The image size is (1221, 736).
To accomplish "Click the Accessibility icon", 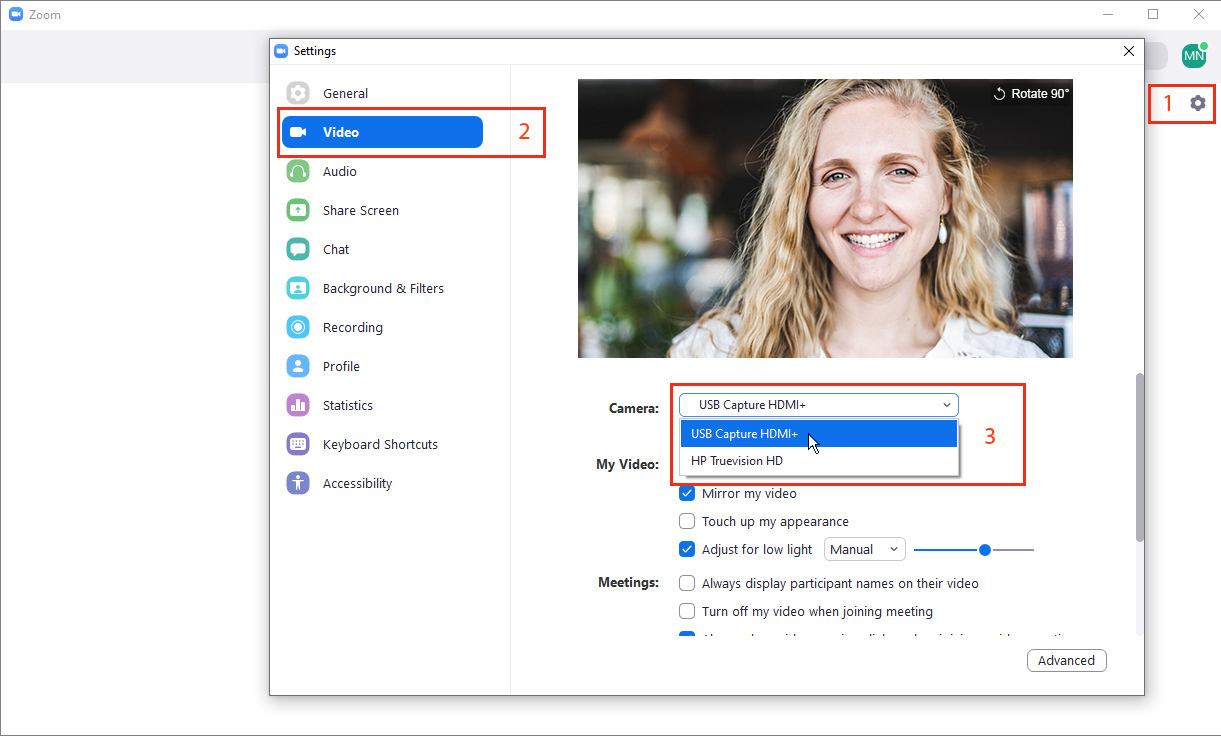I will (298, 483).
